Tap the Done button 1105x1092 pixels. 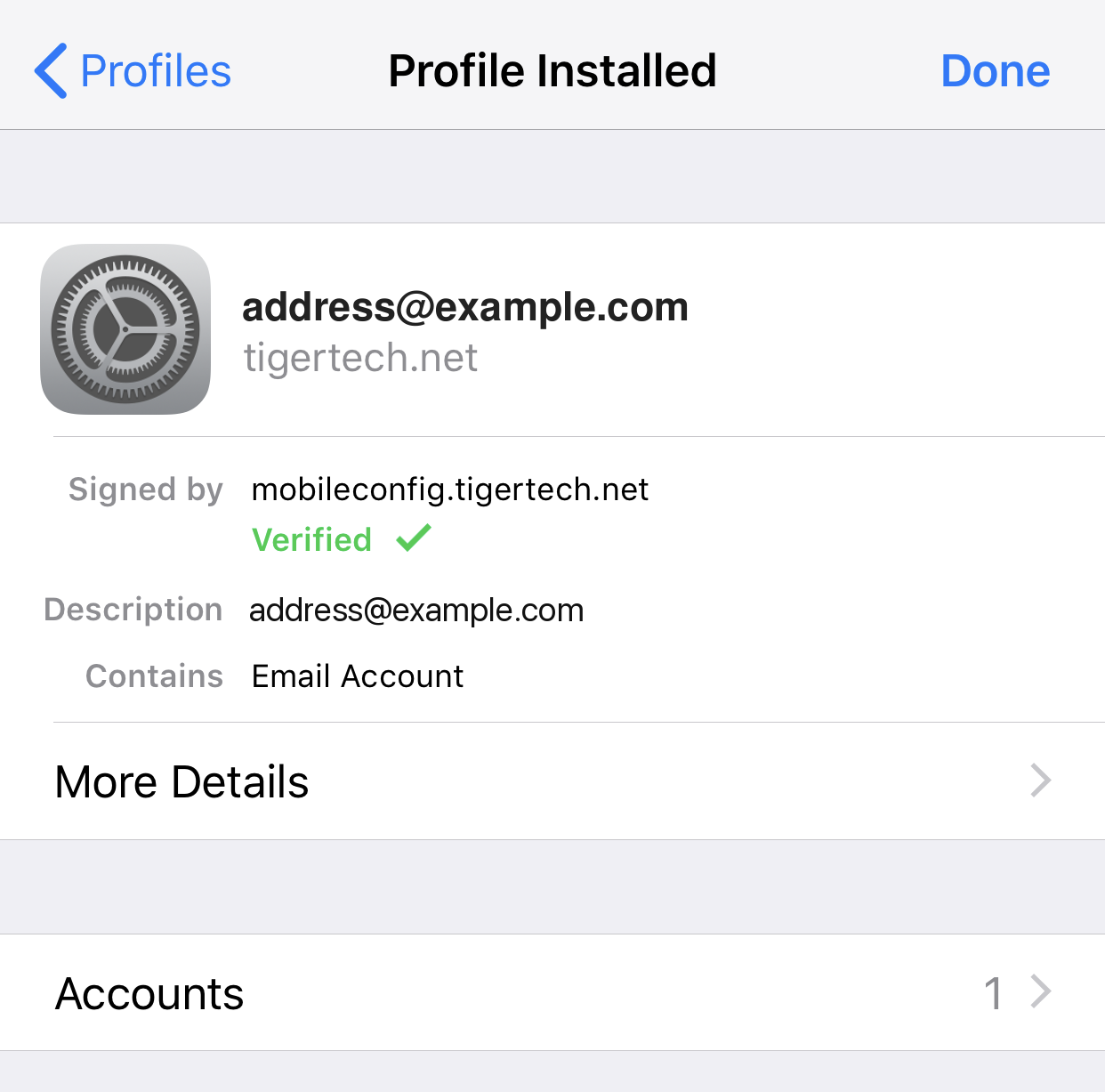995,71
